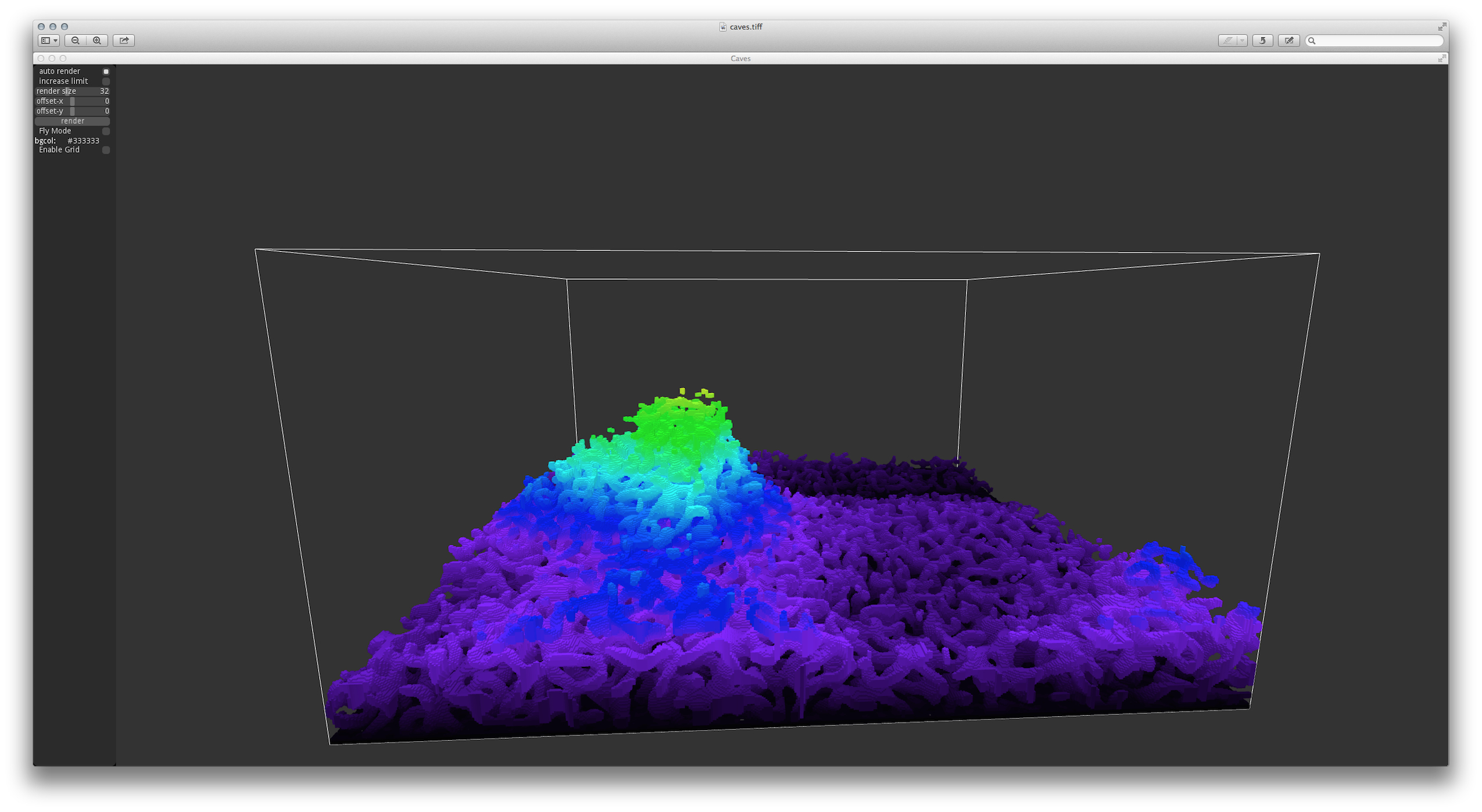Click the highlight pen toolbar icon
1482x812 pixels.
(1227, 41)
